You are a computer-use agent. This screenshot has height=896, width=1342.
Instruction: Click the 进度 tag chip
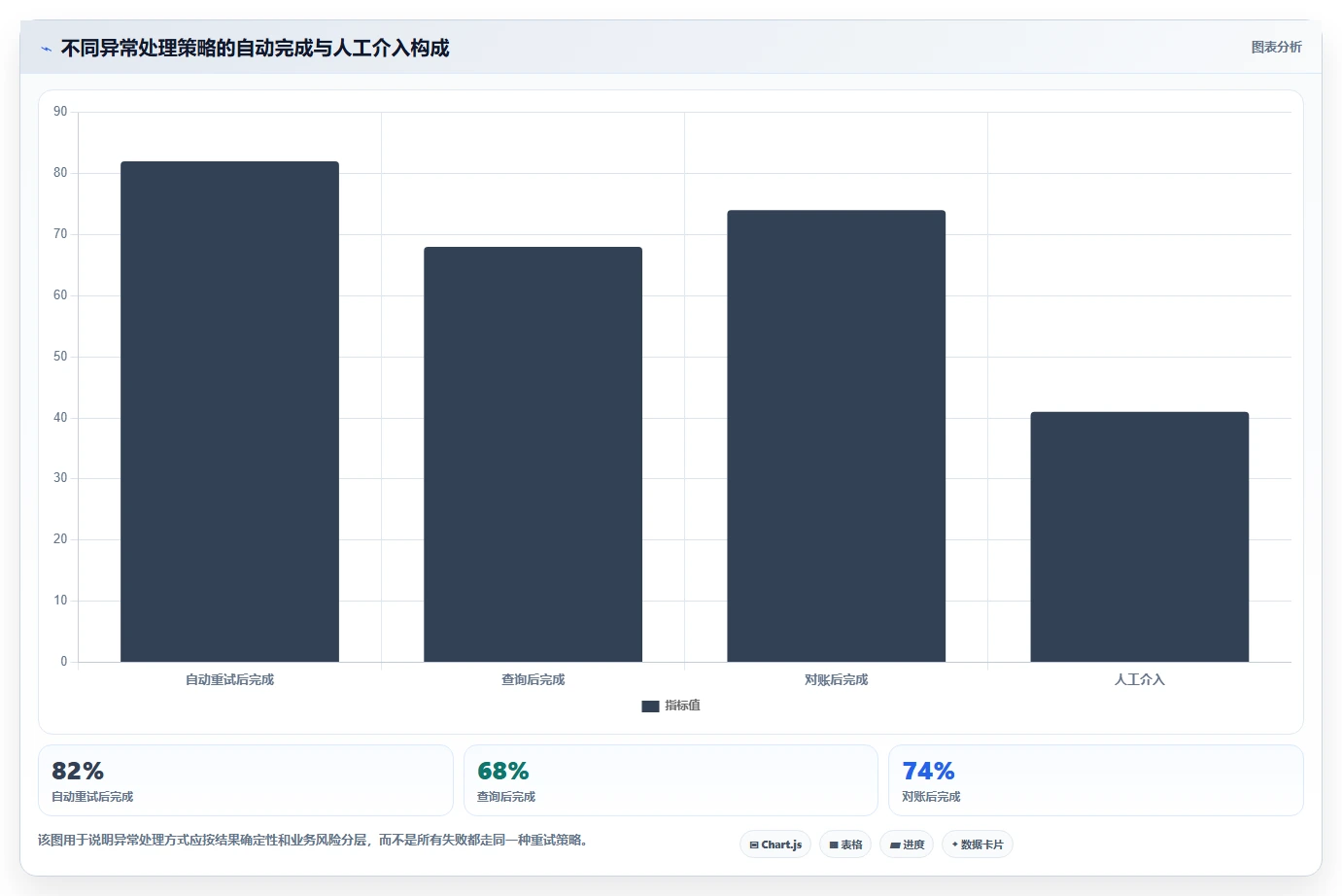click(907, 844)
